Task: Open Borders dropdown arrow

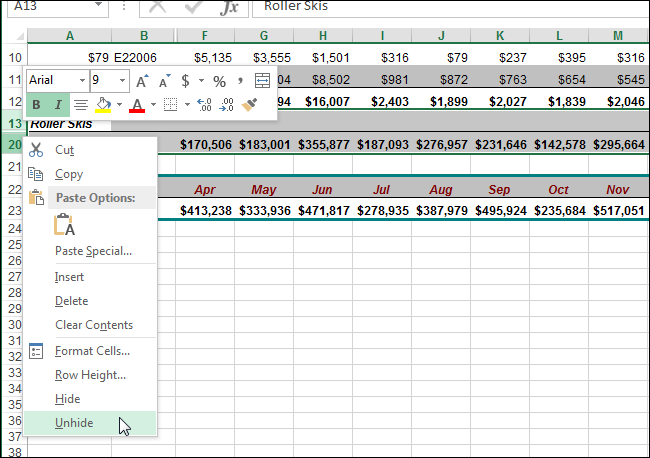Action: pos(187,104)
